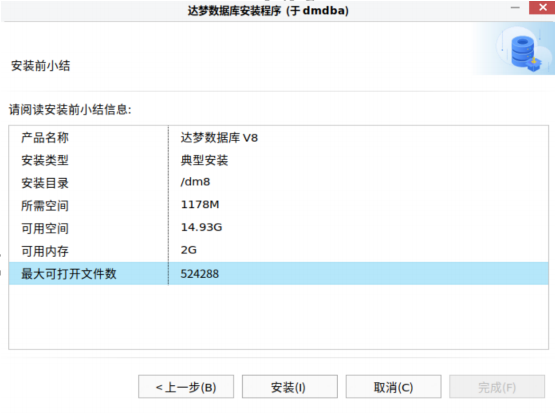This screenshot has width=556, height=413.
Task: Select the 达梦数据库 V8 value
Action: click(219, 138)
